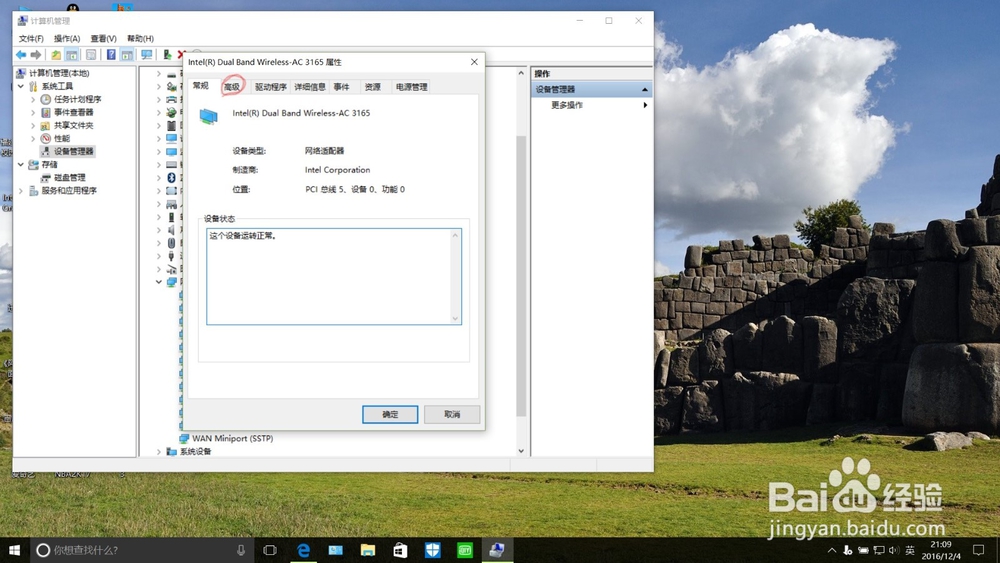This screenshot has width=1000, height=563.
Task: Click the blue Help question mark toolbar icon
Action: tap(111, 55)
